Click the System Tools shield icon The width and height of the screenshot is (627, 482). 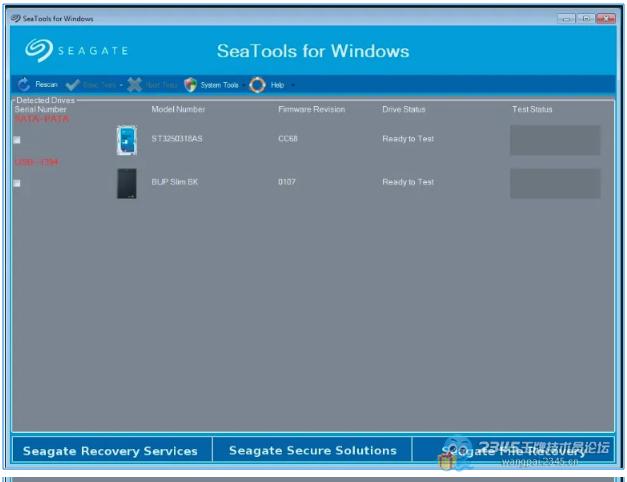[190, 85]
